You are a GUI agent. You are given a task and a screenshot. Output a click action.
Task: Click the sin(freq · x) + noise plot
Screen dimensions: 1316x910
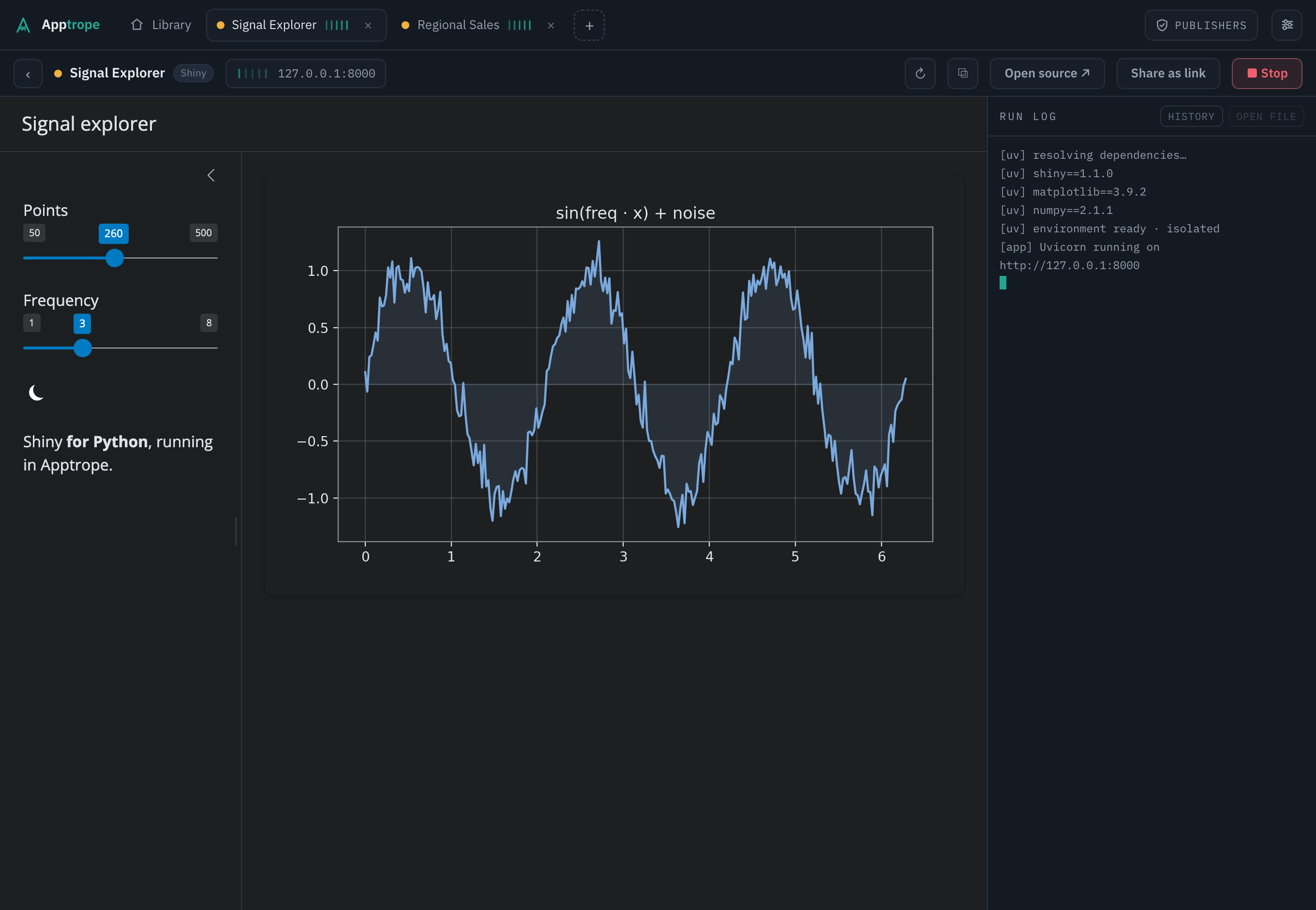pyautogui.click(x=614, y=385)
